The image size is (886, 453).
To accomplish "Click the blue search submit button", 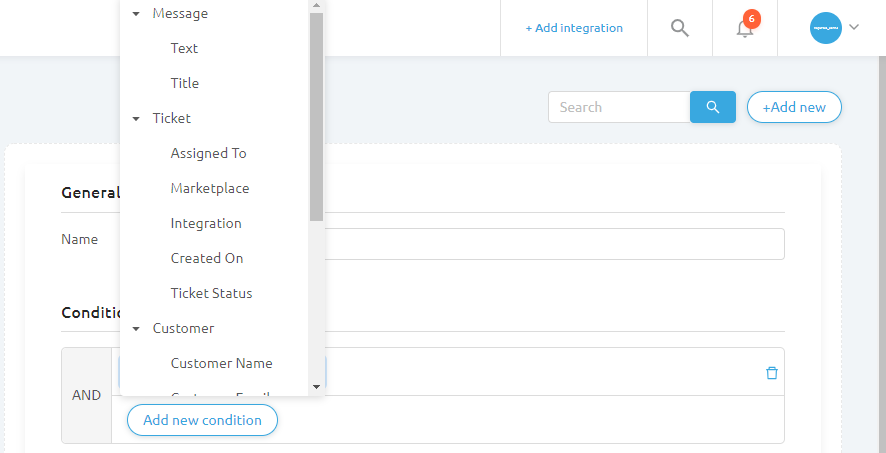I will point(713,107).
